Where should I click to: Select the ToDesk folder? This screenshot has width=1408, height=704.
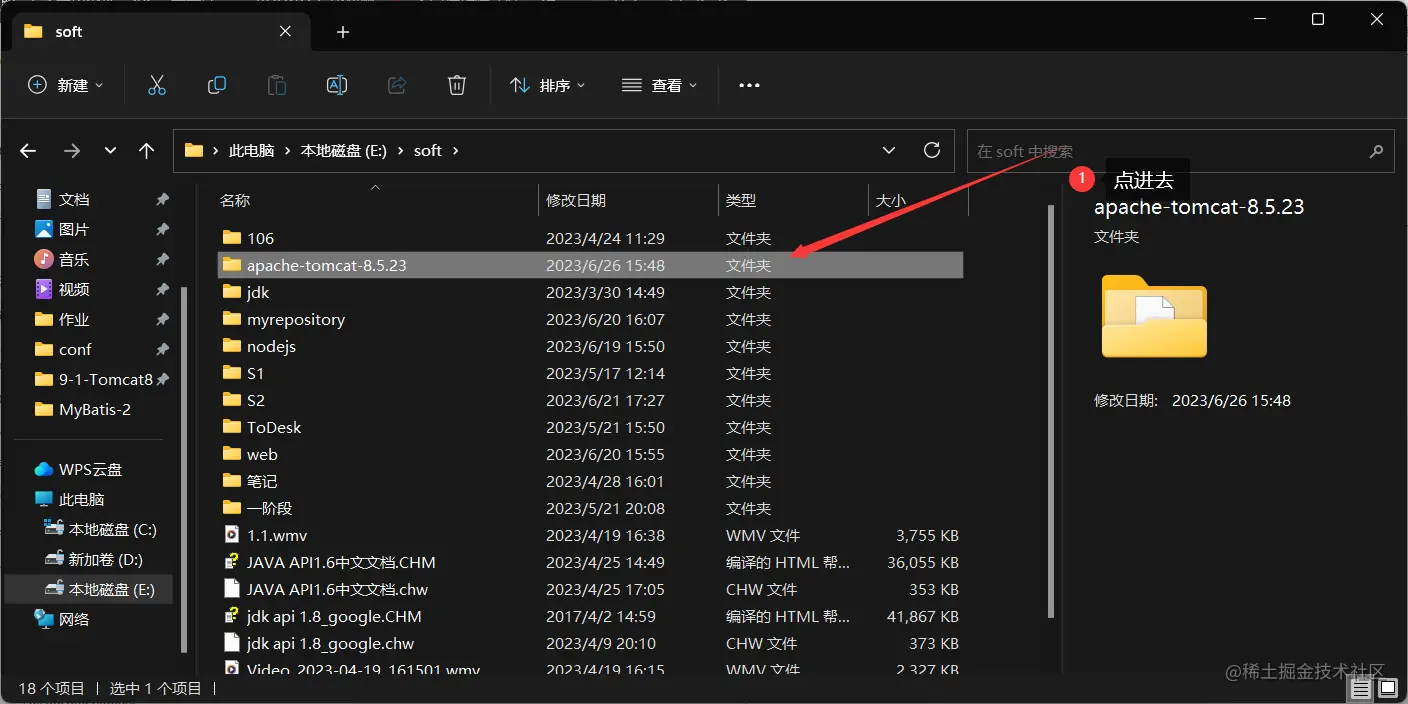click(274, 427)
